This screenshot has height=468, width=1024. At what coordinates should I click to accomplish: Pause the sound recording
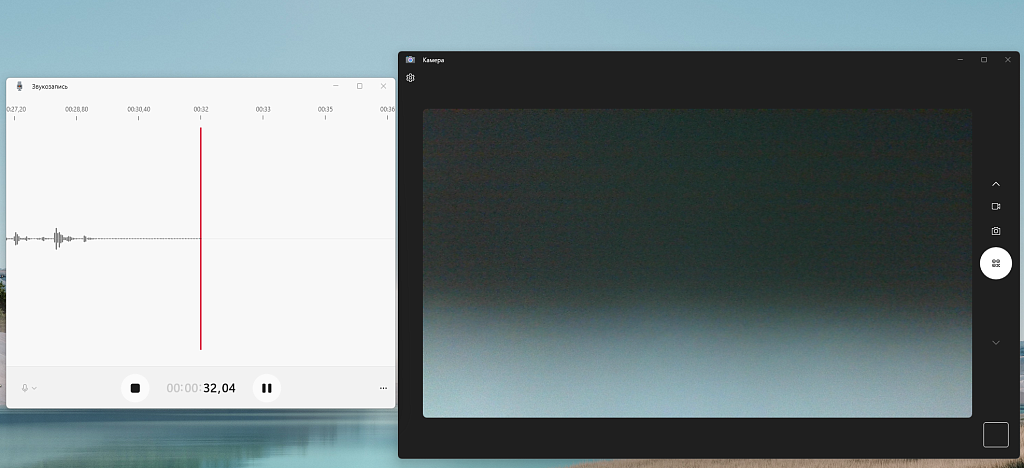pos(266,388)
